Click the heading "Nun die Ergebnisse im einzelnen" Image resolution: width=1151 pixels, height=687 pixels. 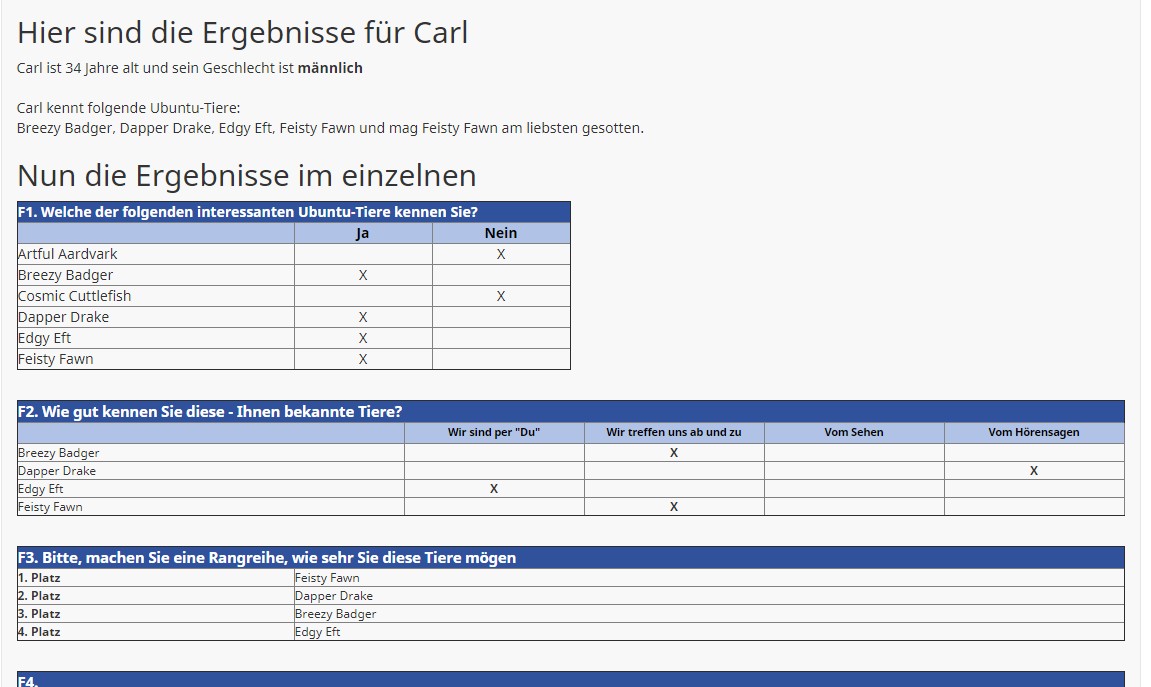tap(247, 175)
